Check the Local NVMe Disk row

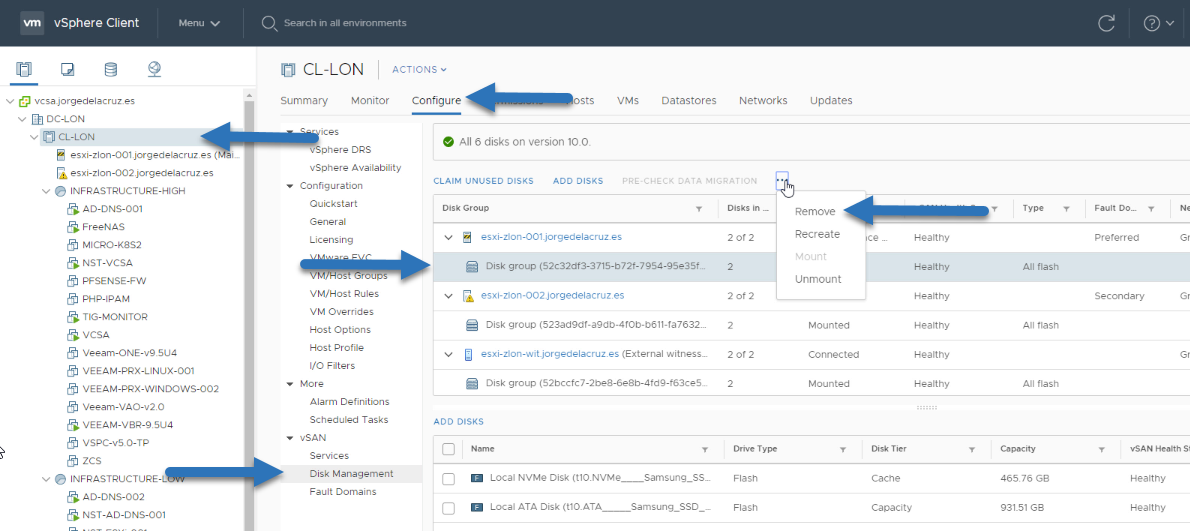tap(449, 479)
